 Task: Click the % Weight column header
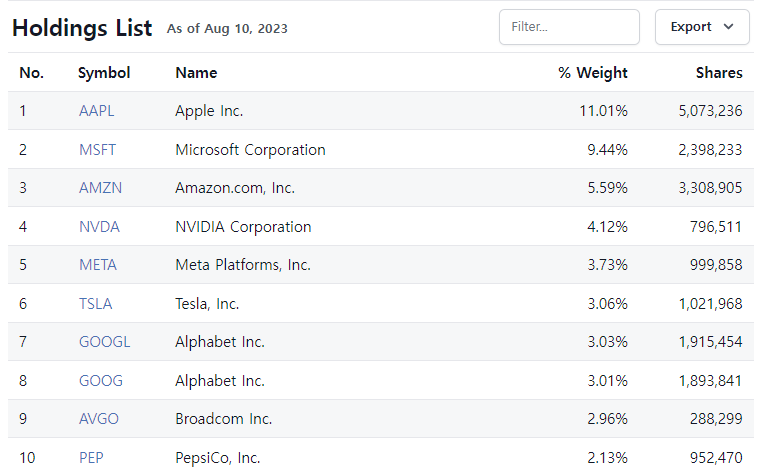pyautogui.click(x=593, y=73)
